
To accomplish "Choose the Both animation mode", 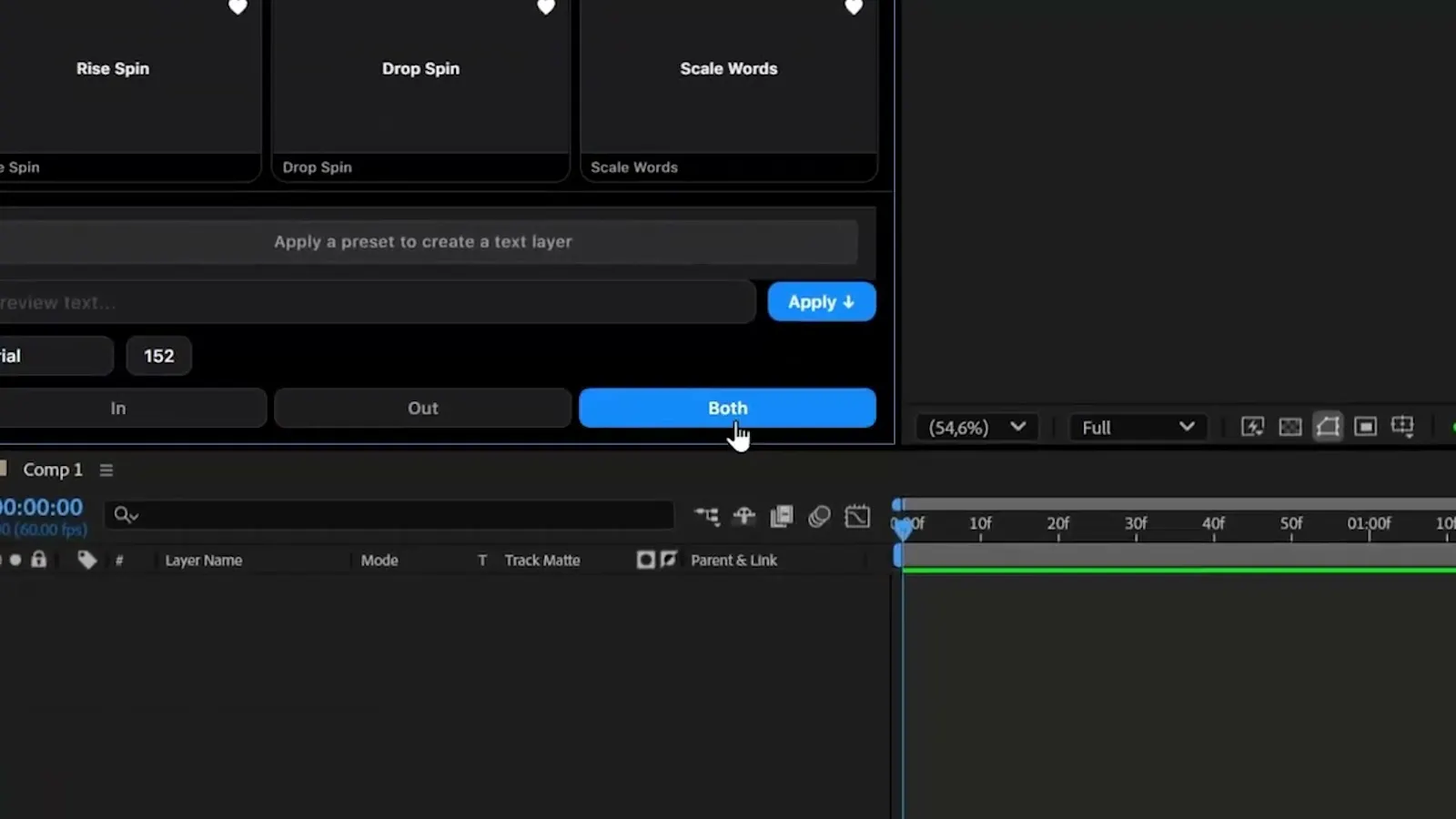I will point(728,409).
